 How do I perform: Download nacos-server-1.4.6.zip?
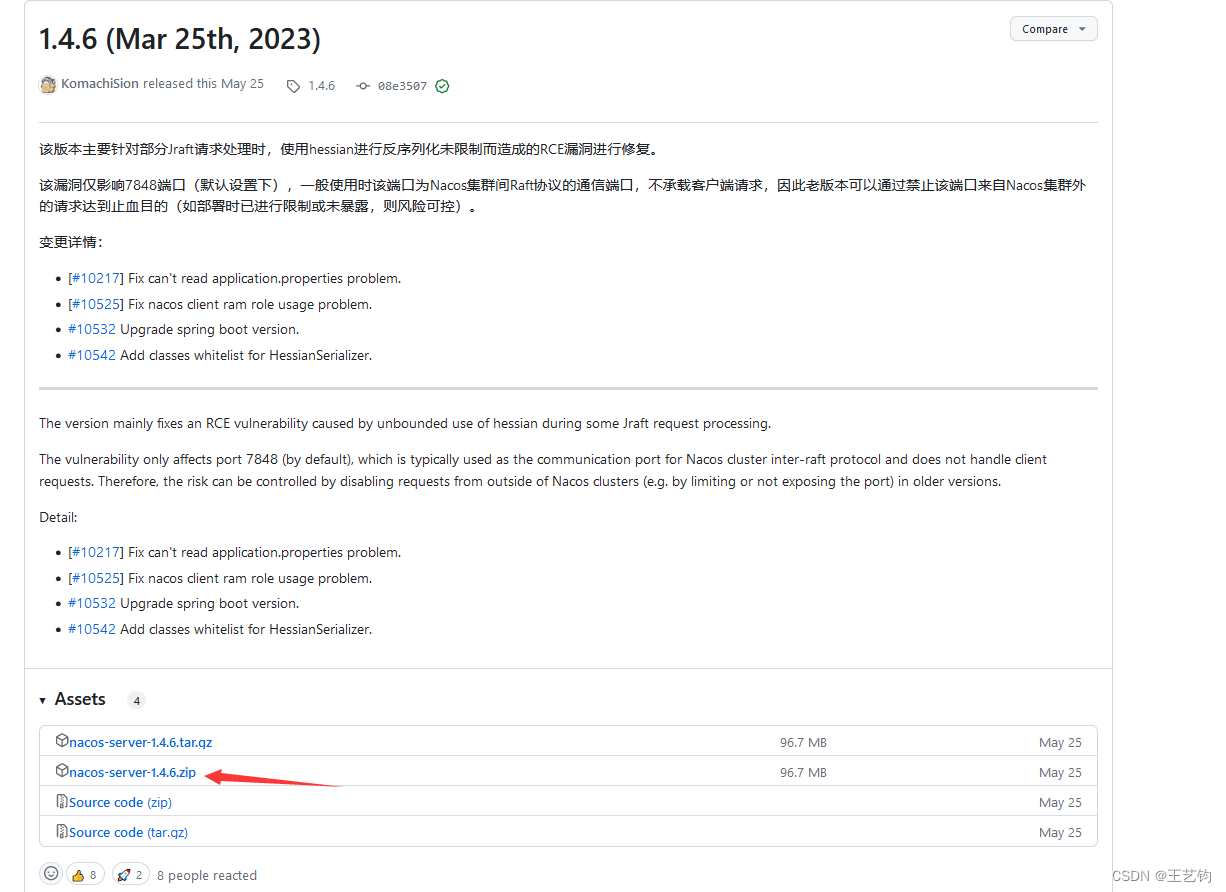[132, 771]
